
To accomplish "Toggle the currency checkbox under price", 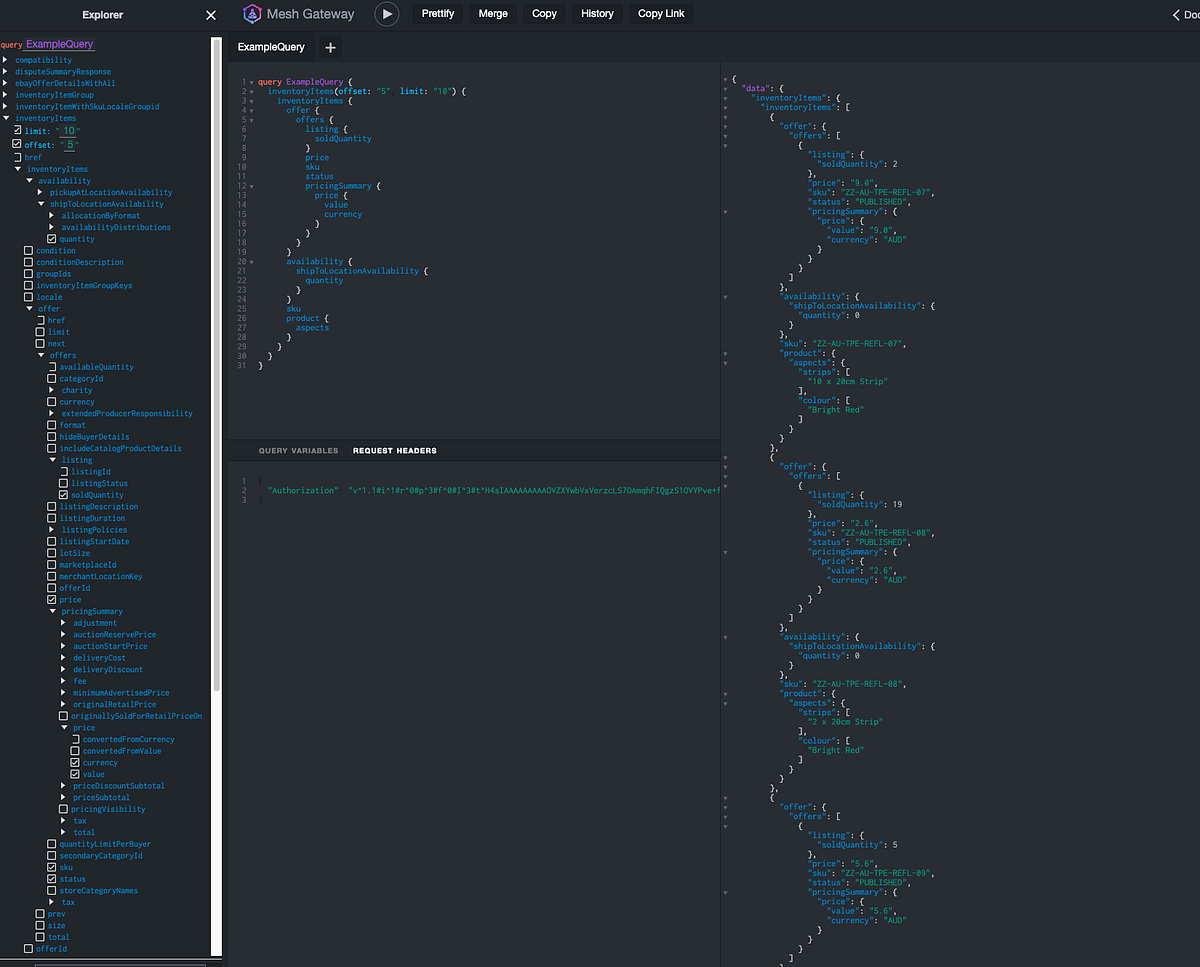I will tap(75, 763).
